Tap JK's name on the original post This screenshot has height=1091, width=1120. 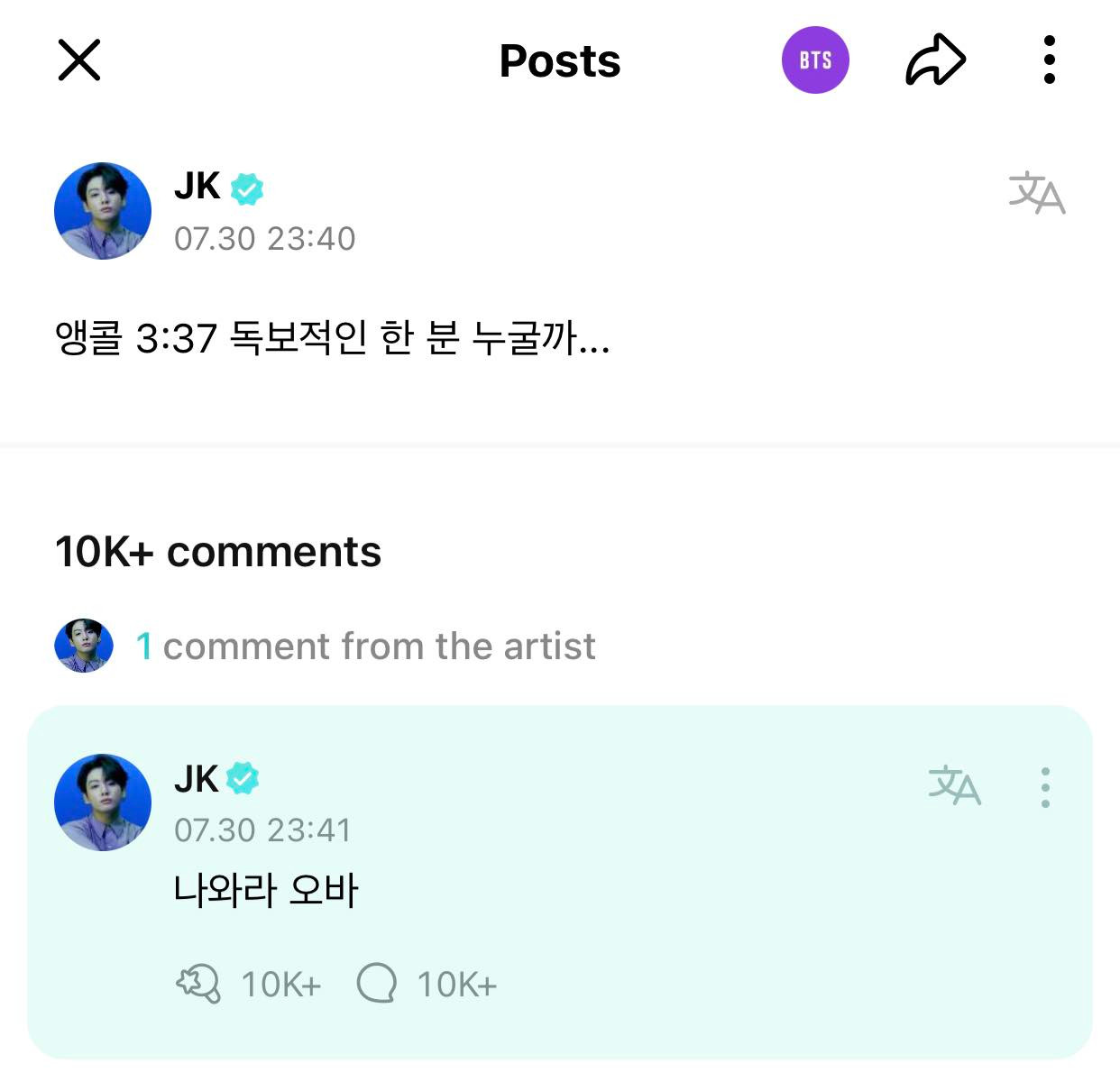(x=197, y=188)
